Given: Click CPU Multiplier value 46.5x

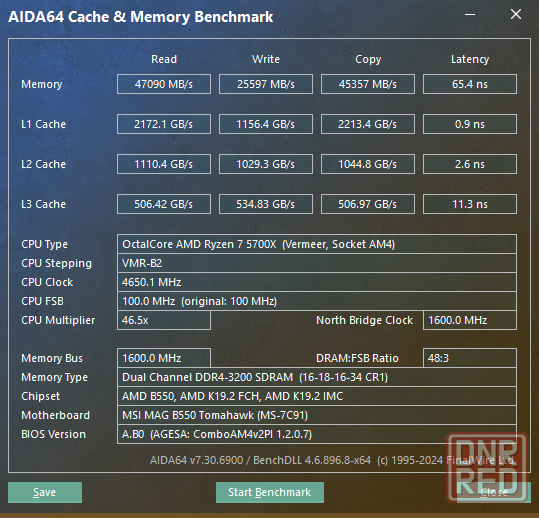Looking at the screenshot, I should (164, 320).
